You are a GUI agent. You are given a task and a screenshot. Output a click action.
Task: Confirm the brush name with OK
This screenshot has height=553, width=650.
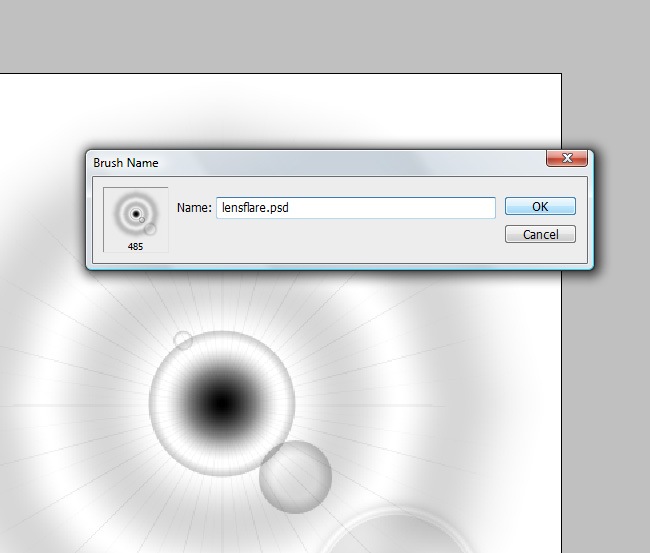tap(540, 206)
